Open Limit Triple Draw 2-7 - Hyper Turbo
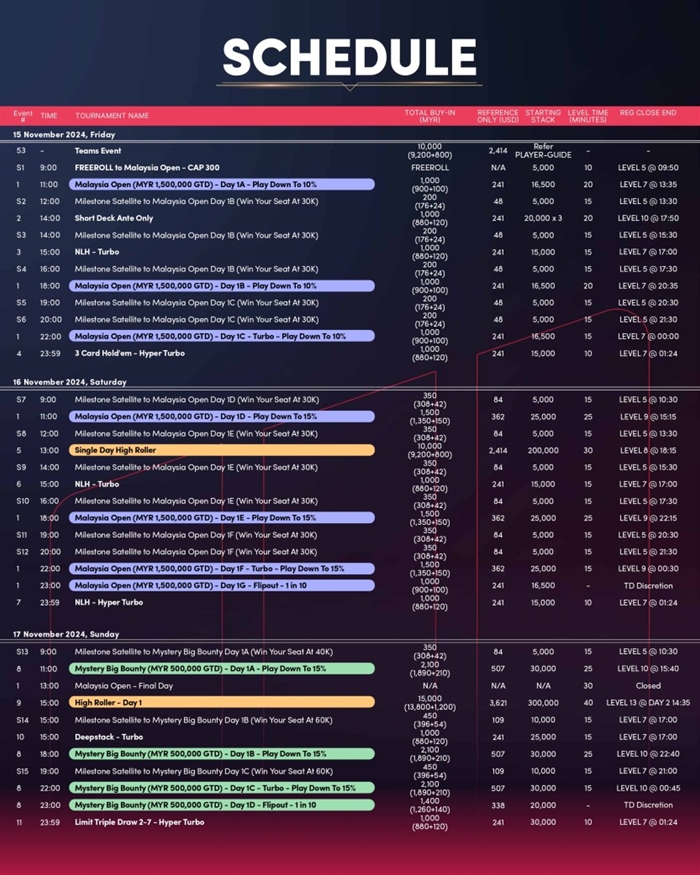 click(x=139, y=822)
